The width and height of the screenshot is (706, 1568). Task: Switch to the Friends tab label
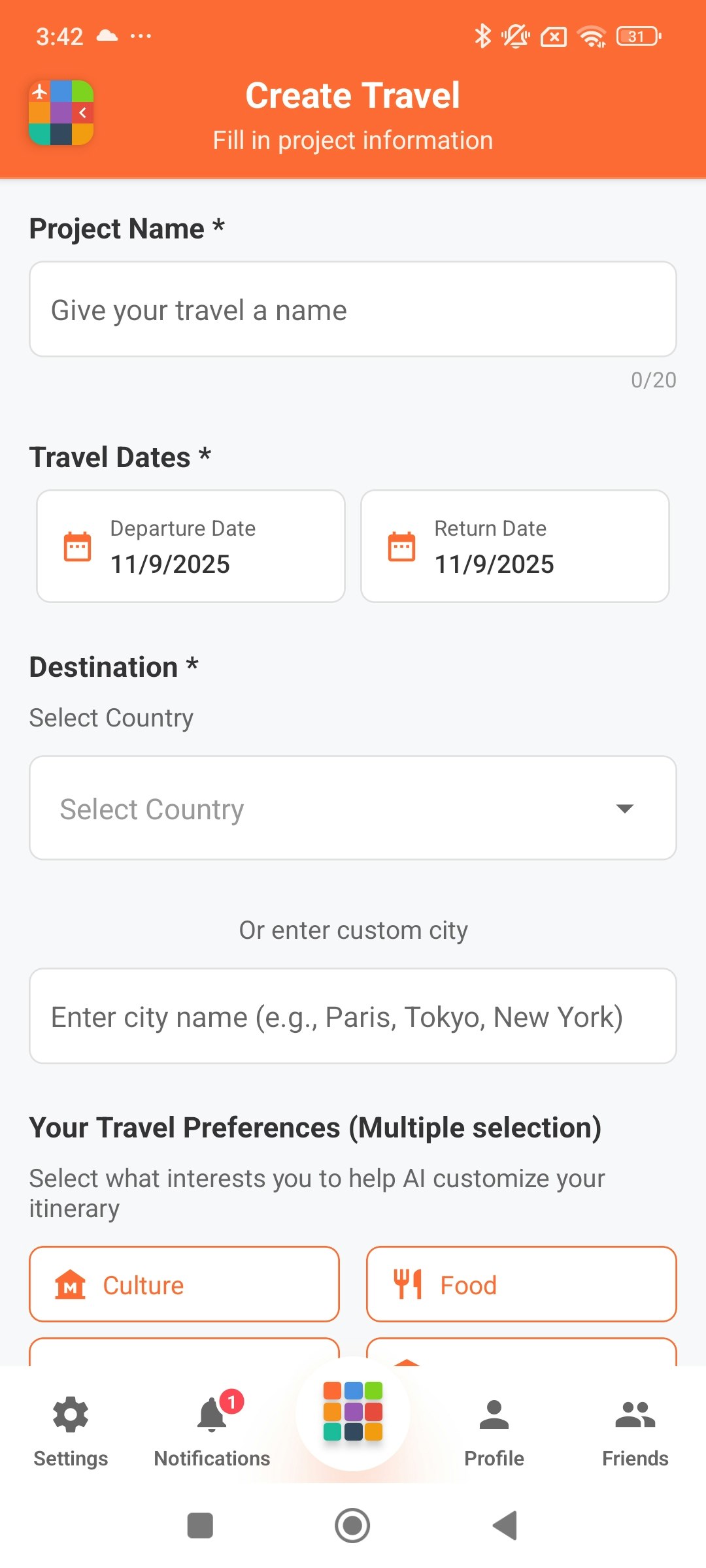point(635,1458)
